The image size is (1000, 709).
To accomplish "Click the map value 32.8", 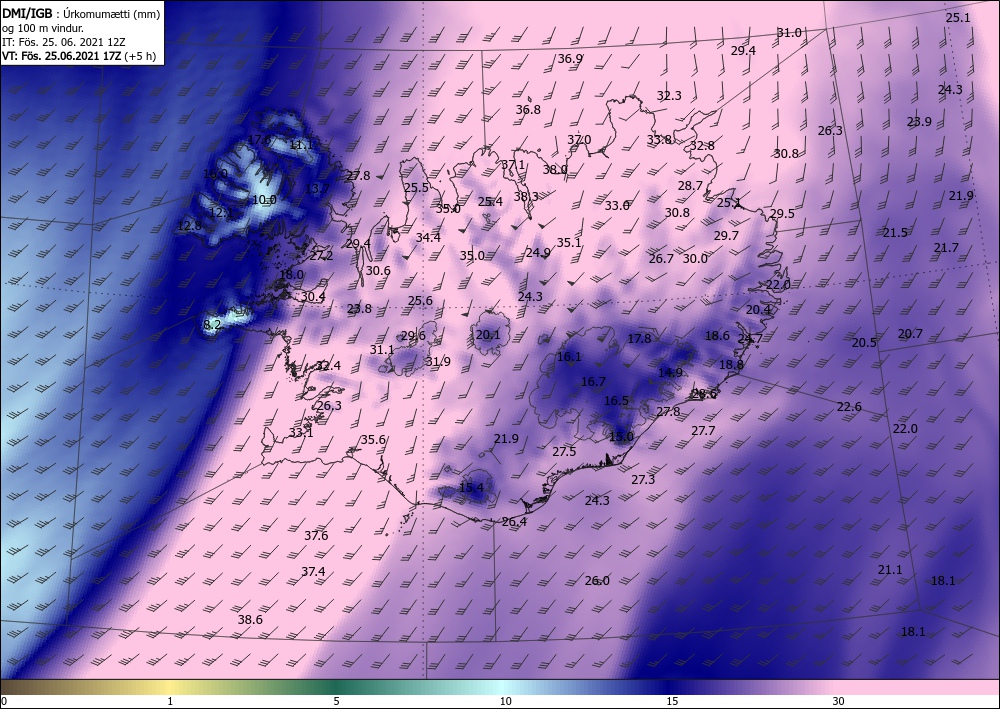I will pos(702,146).
